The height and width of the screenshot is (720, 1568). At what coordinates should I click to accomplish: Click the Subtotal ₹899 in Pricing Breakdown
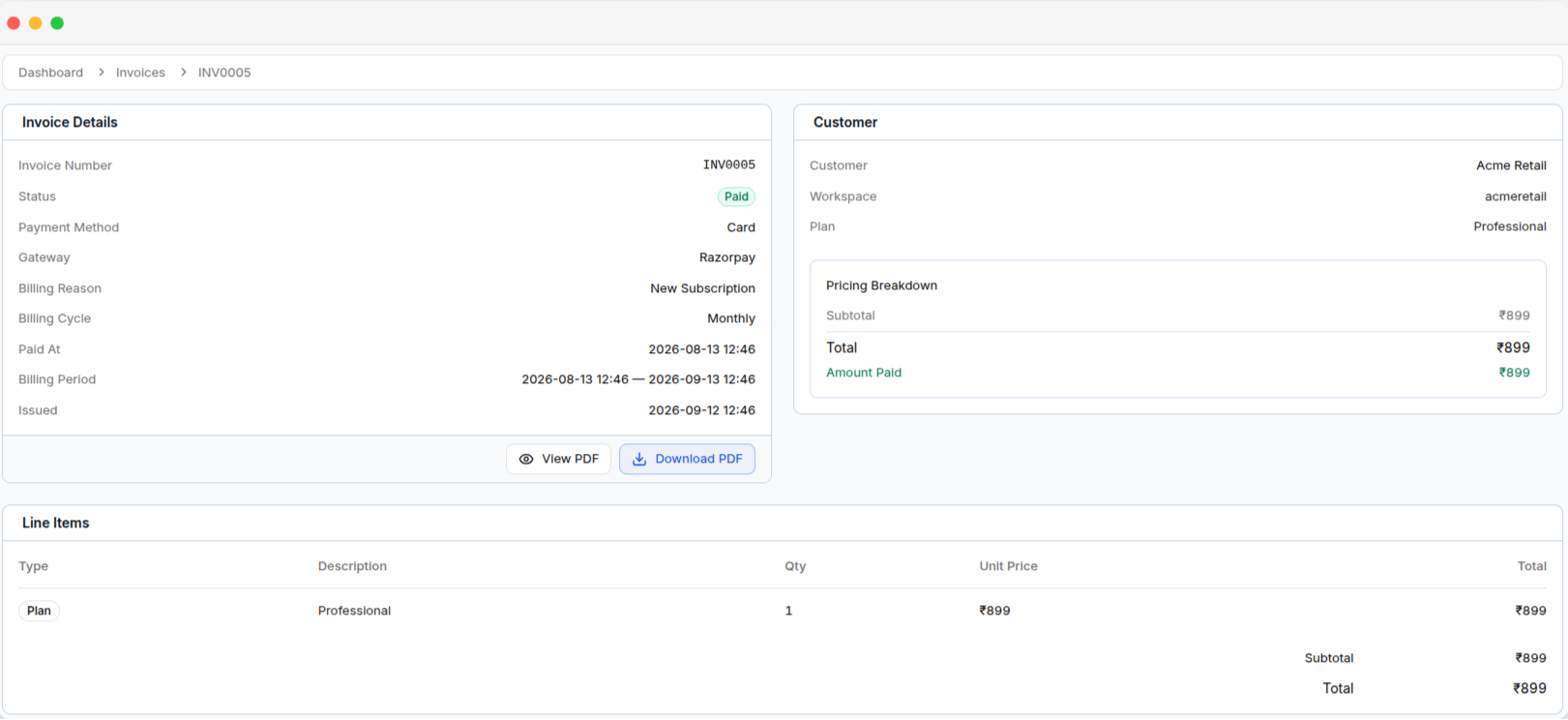coord(1515,315)
